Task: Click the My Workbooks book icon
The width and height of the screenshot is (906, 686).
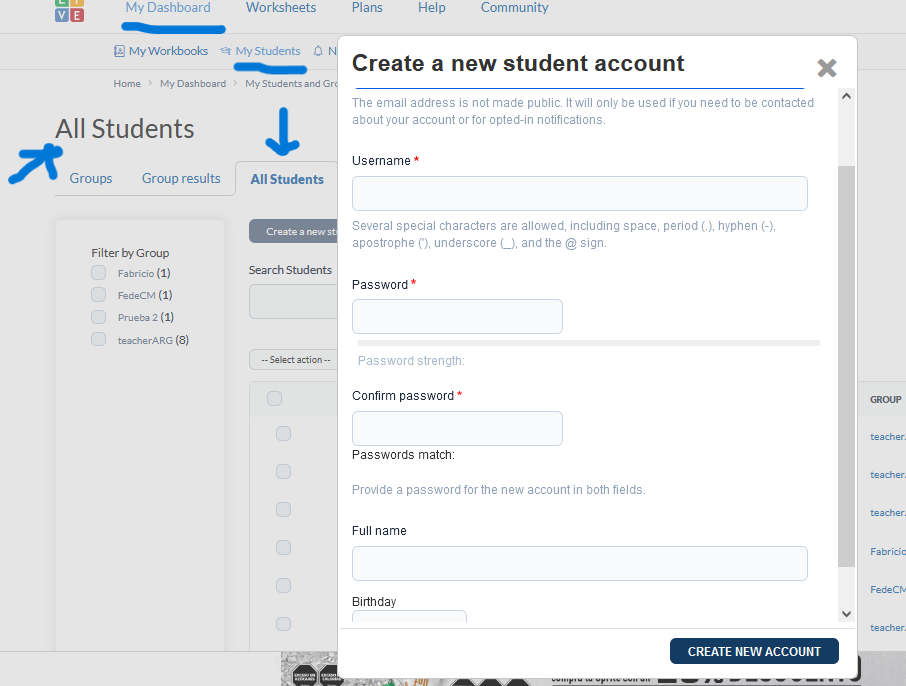Action: point(120,51)
